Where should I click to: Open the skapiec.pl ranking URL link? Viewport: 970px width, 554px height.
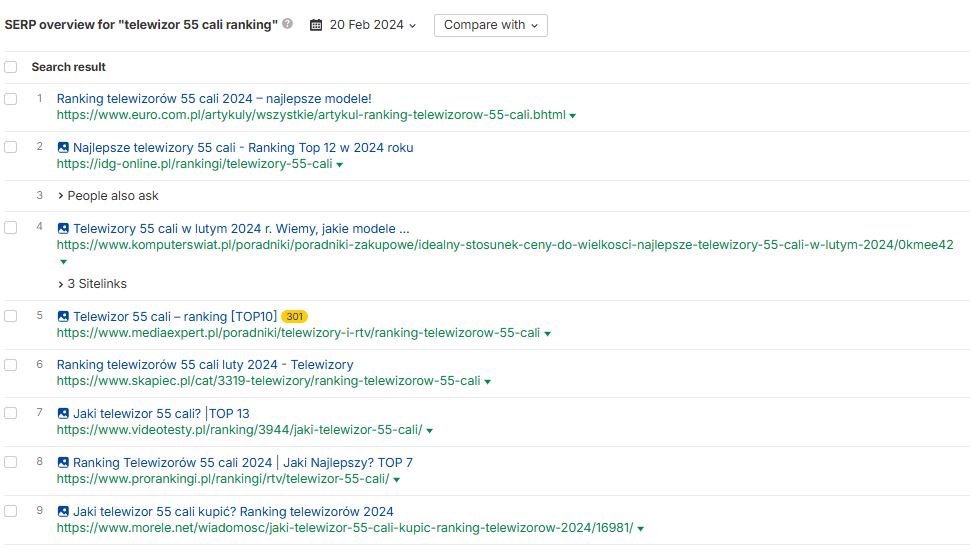point(268,381)
